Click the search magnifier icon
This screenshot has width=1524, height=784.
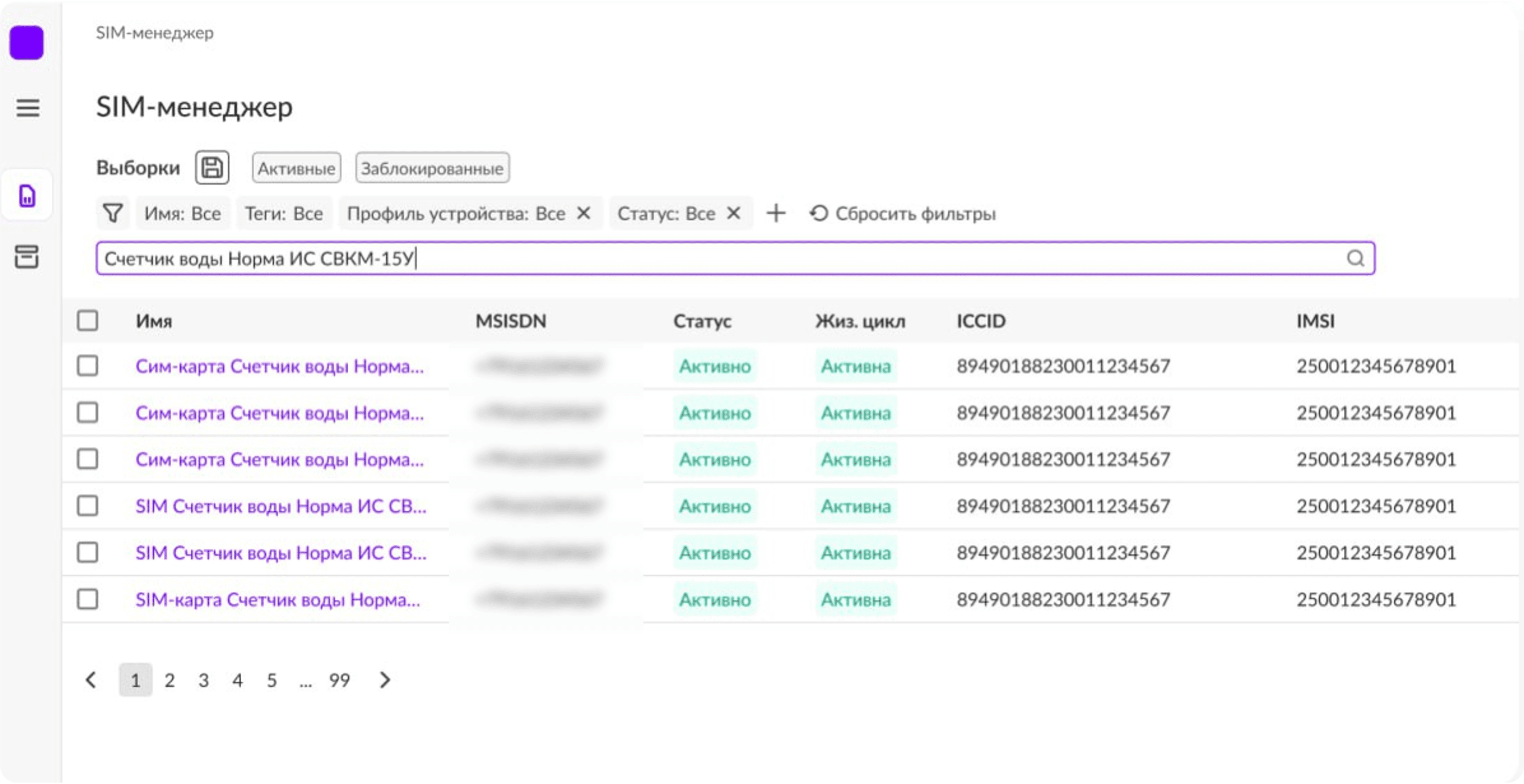[x=1355, y=259]
